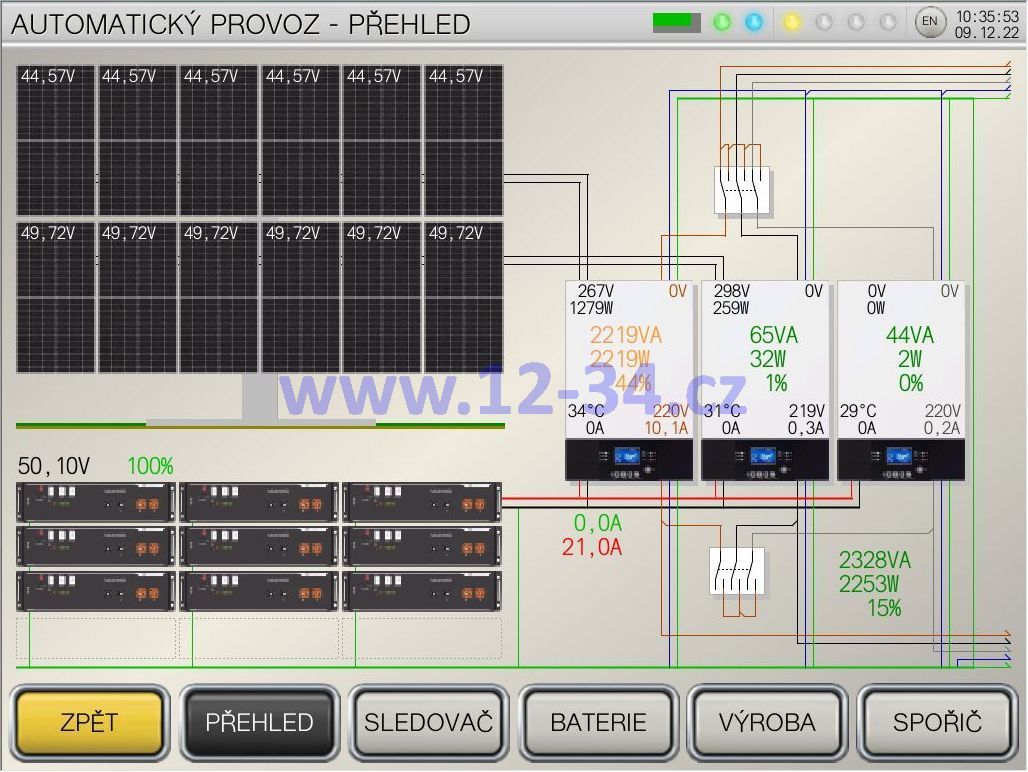Click the green status LED indicator
The height and width of the screenshot is (772, 1028).
[722, 22]
